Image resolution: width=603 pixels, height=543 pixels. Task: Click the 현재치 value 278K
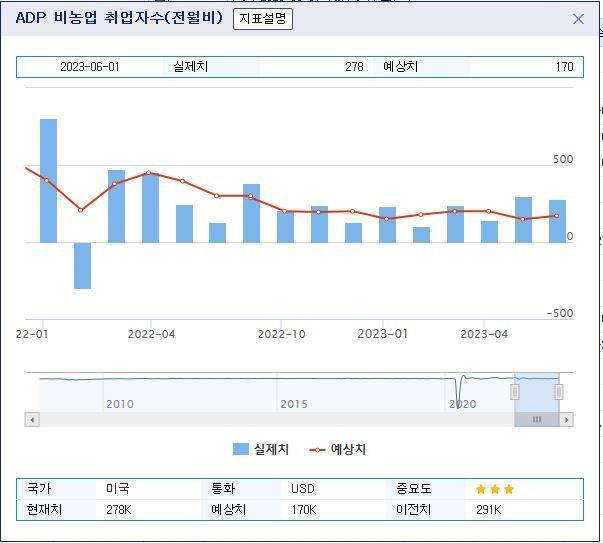point(119,510)
